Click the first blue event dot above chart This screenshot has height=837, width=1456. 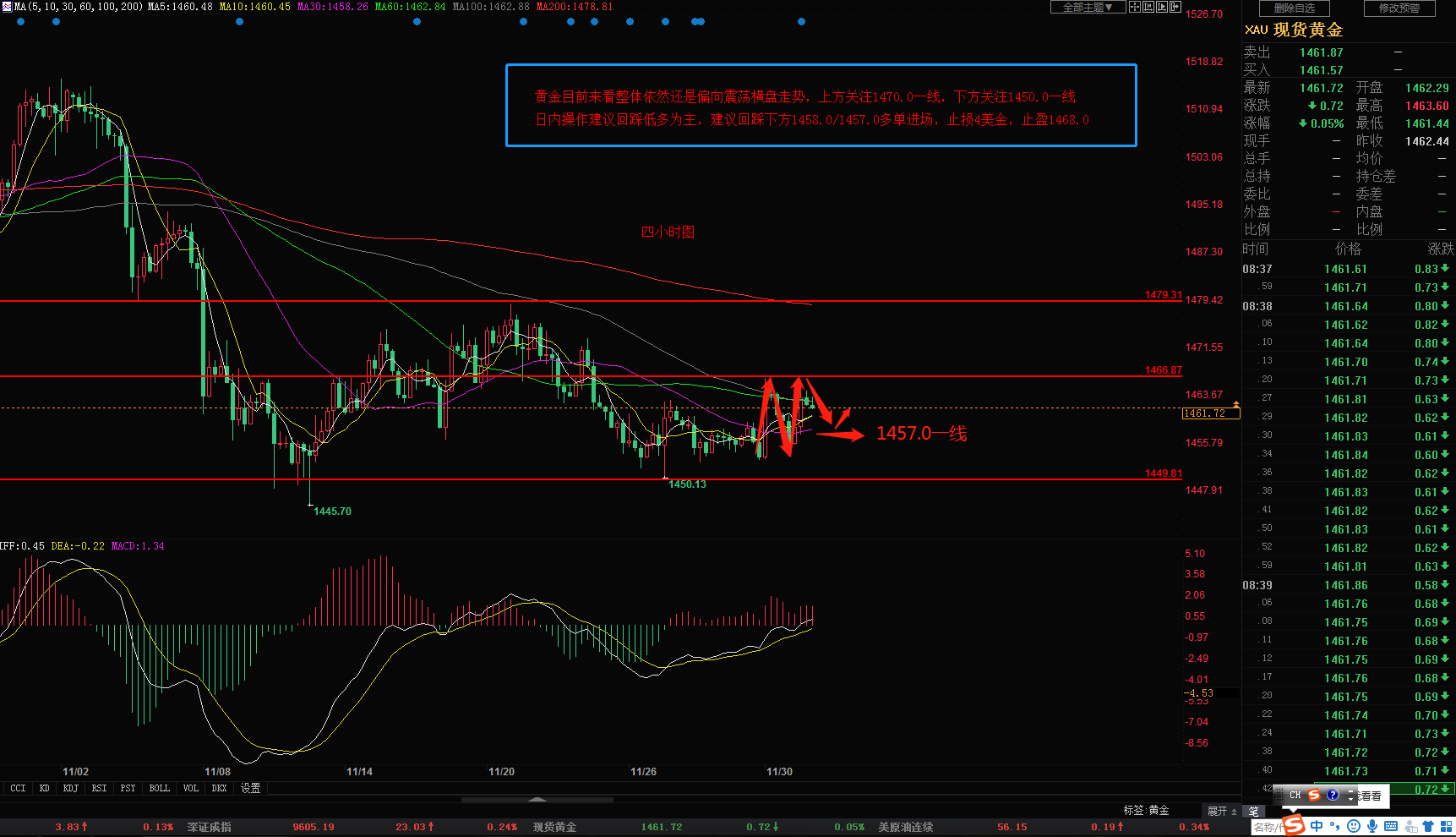click(21, 22)
